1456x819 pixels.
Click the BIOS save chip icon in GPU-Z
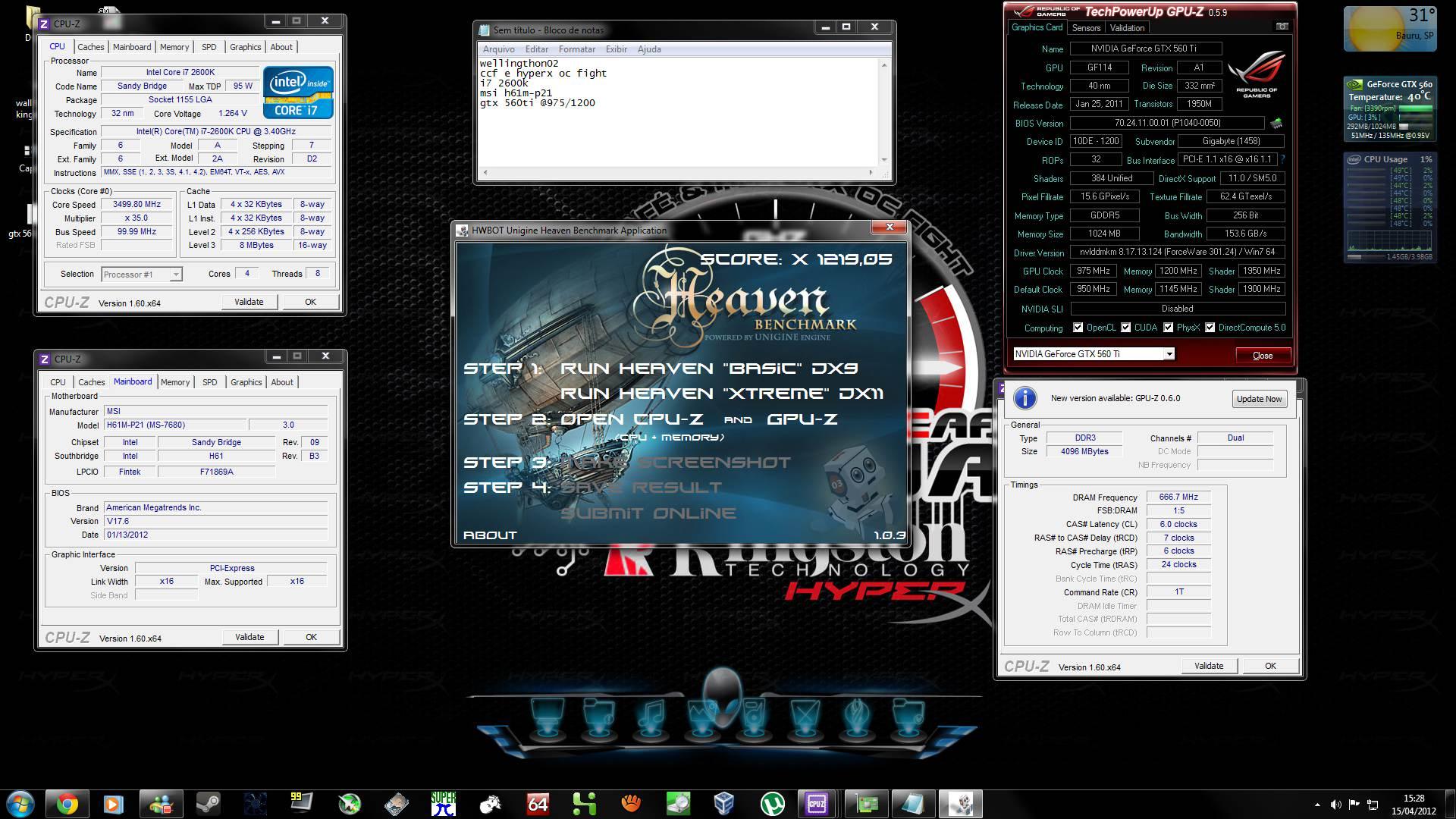1276,123
